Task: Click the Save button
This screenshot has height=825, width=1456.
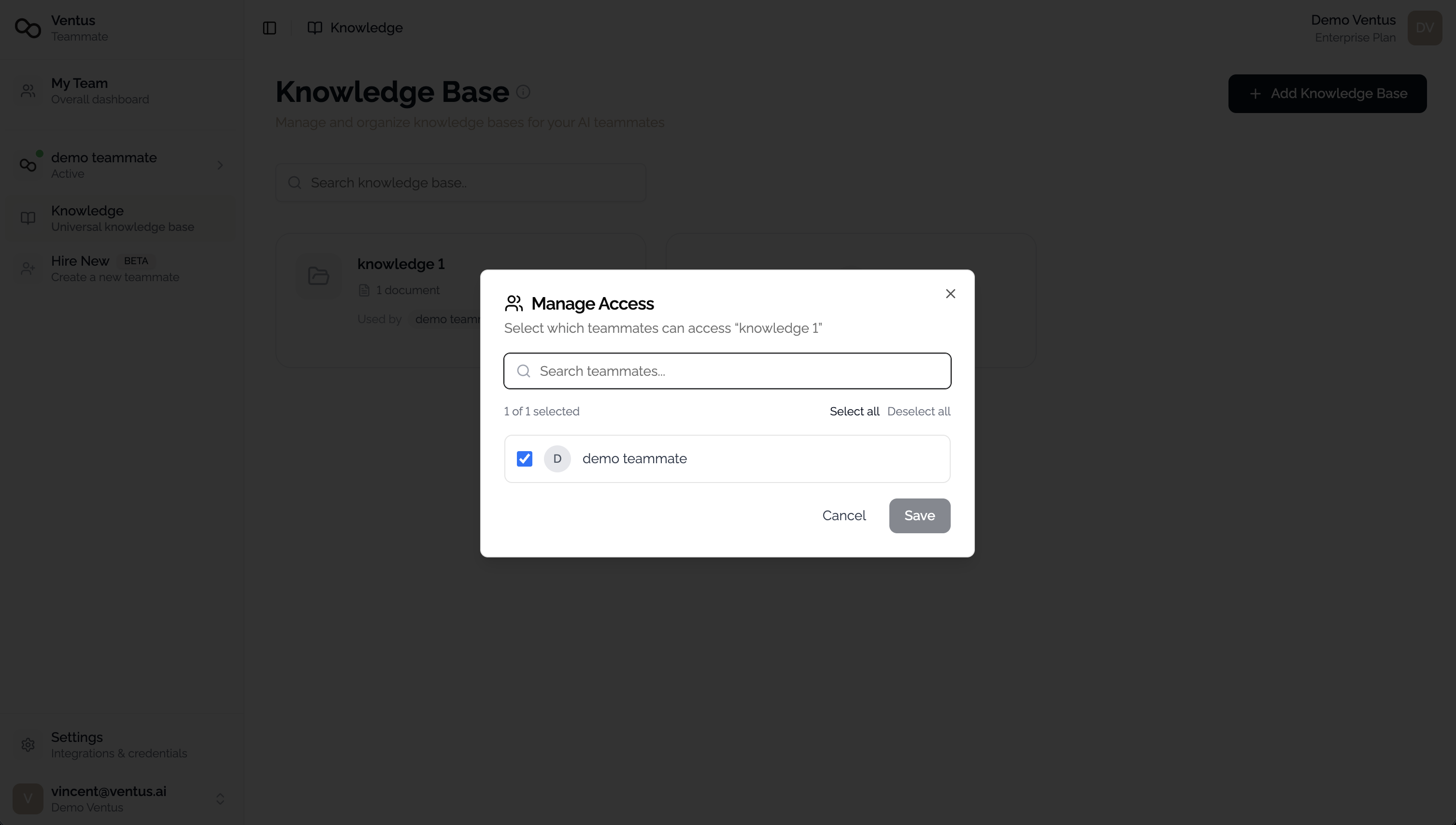Action: tap(919, 516)
